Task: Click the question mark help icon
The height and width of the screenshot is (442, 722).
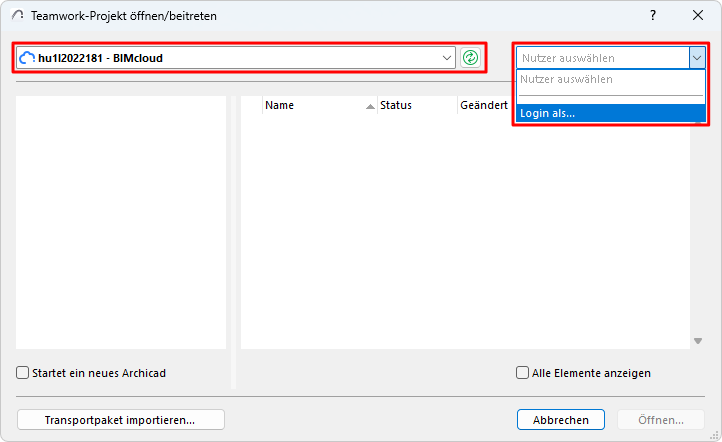Action: pos(653,16)
